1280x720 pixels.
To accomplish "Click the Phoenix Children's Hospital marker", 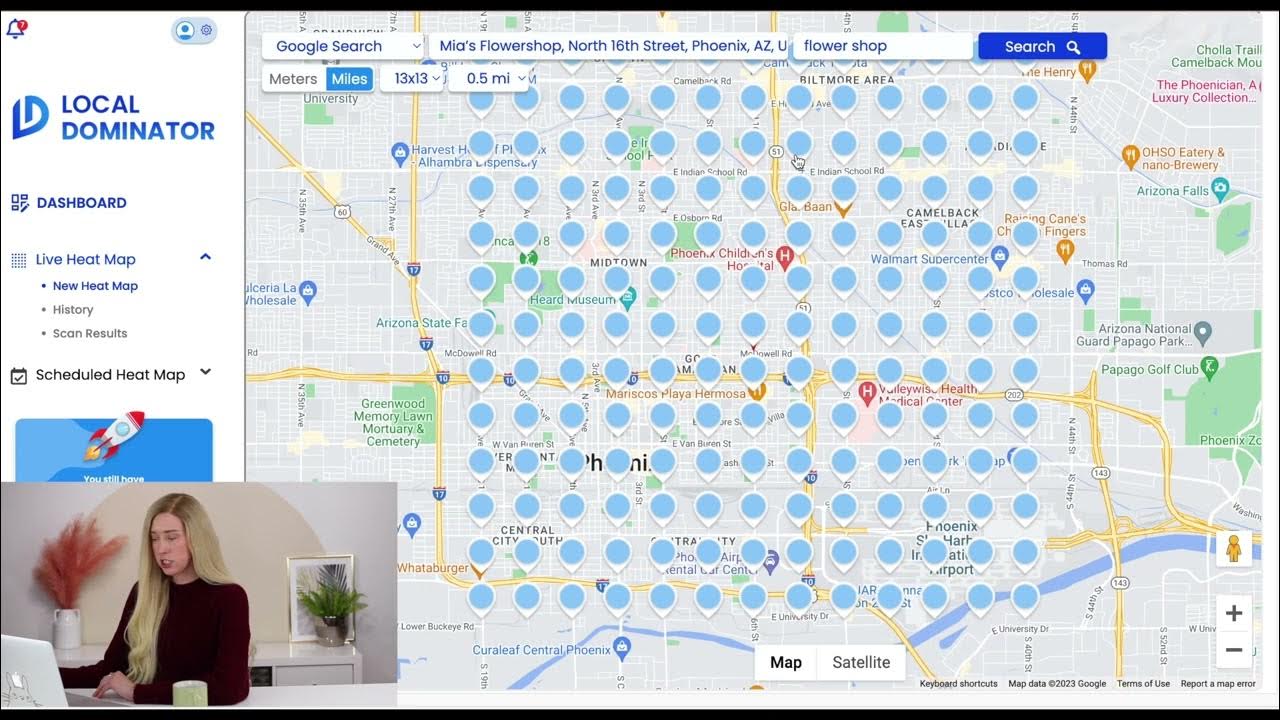I will (785, 258).
